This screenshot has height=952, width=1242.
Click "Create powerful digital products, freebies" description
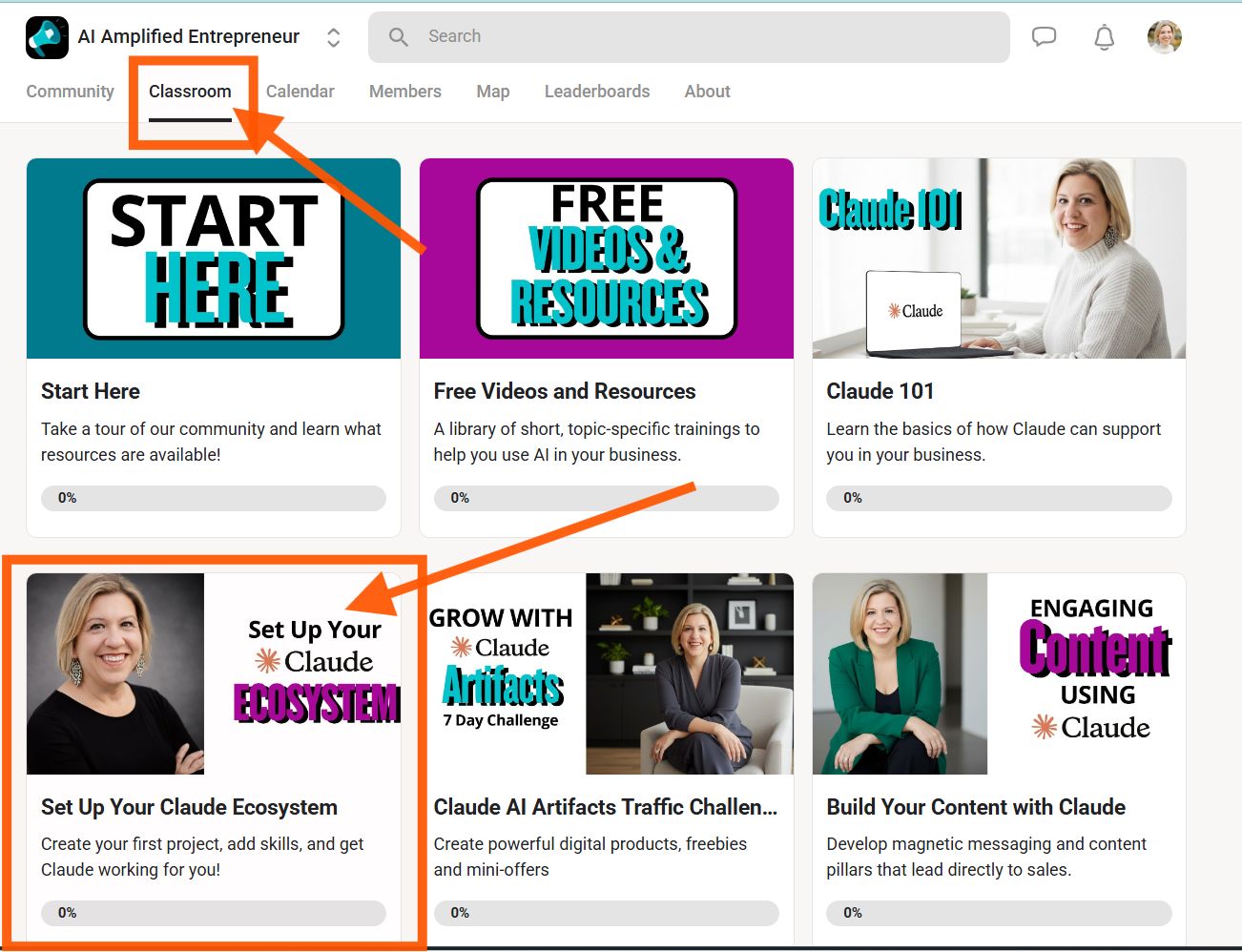(x=590, y=857)
